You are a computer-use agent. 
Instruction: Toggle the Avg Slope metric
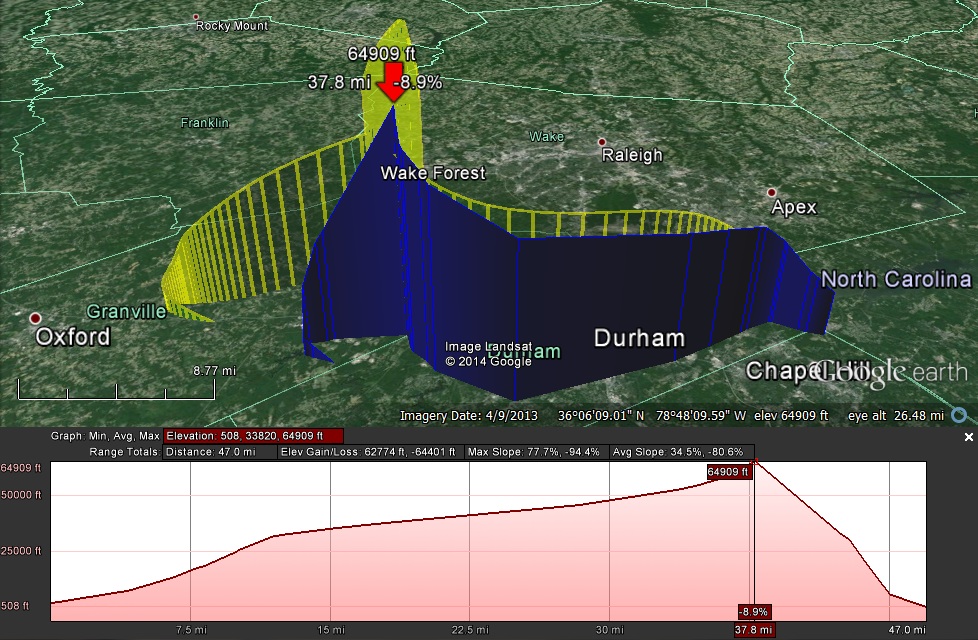(x=682, y=452)
